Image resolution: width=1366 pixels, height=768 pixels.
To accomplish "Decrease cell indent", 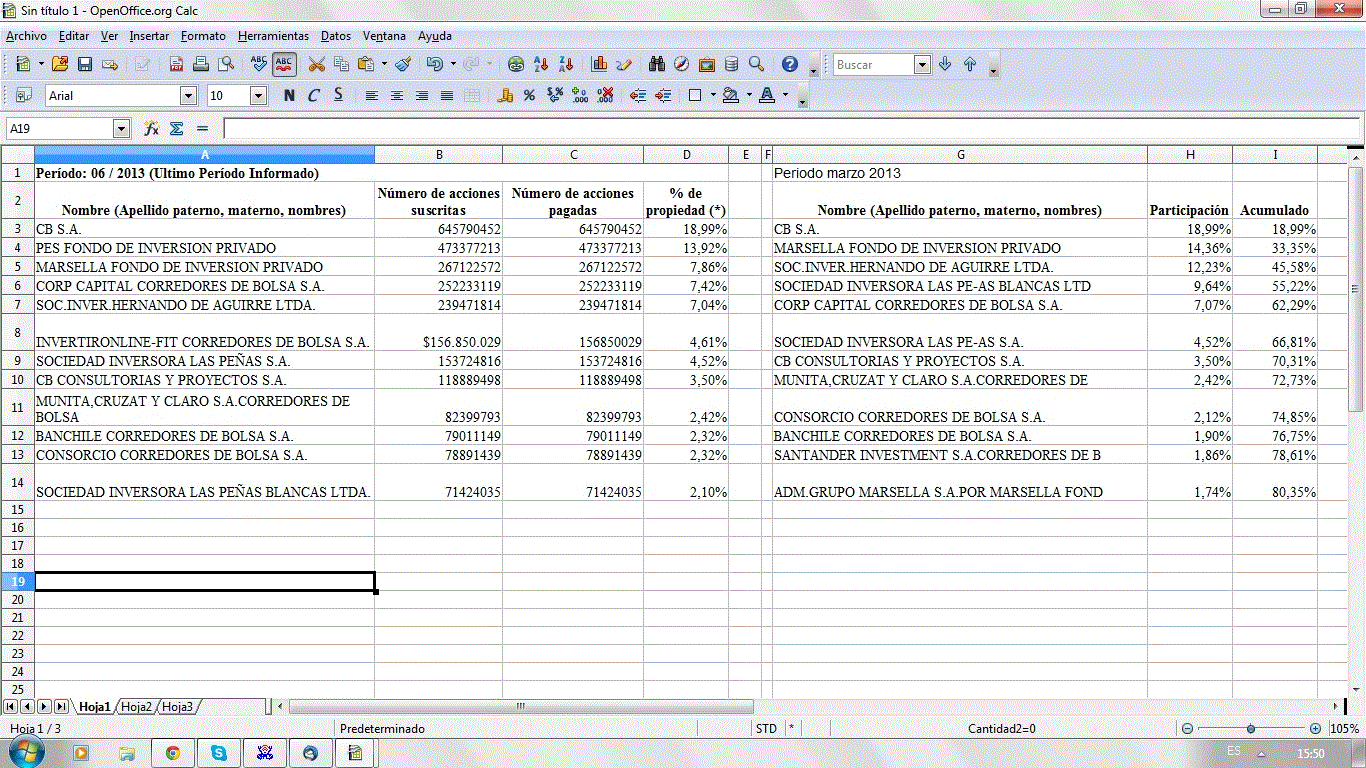I will point(638,96).
